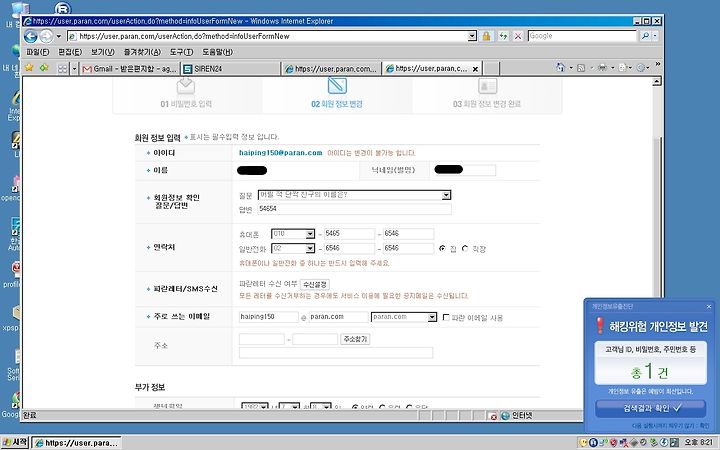The height and width of the screenshot is (450, 720).
Task: Select the 직장 radio button
Action: 465,248
